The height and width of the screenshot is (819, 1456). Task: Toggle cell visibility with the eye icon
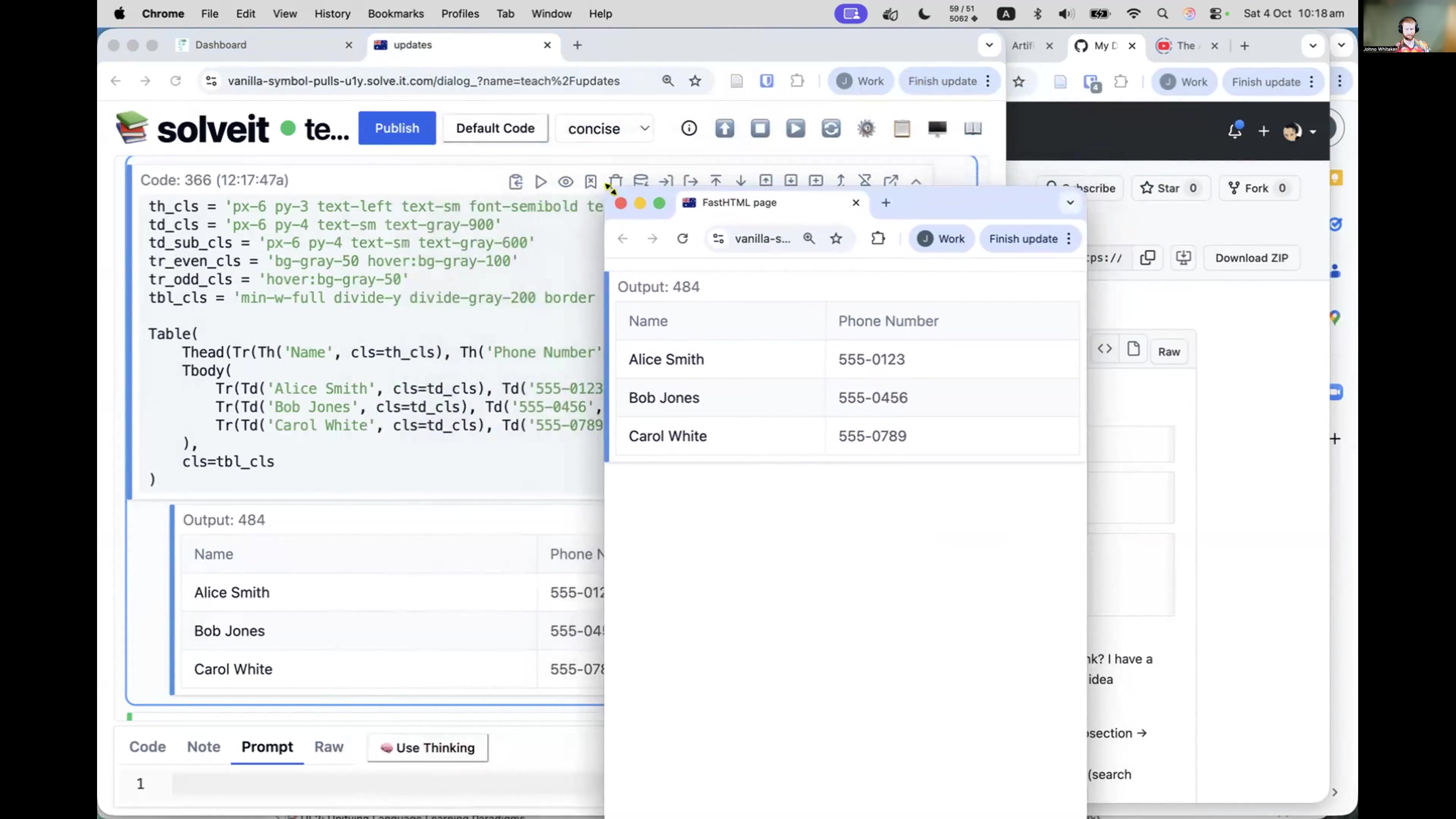(x=565, y=182)
